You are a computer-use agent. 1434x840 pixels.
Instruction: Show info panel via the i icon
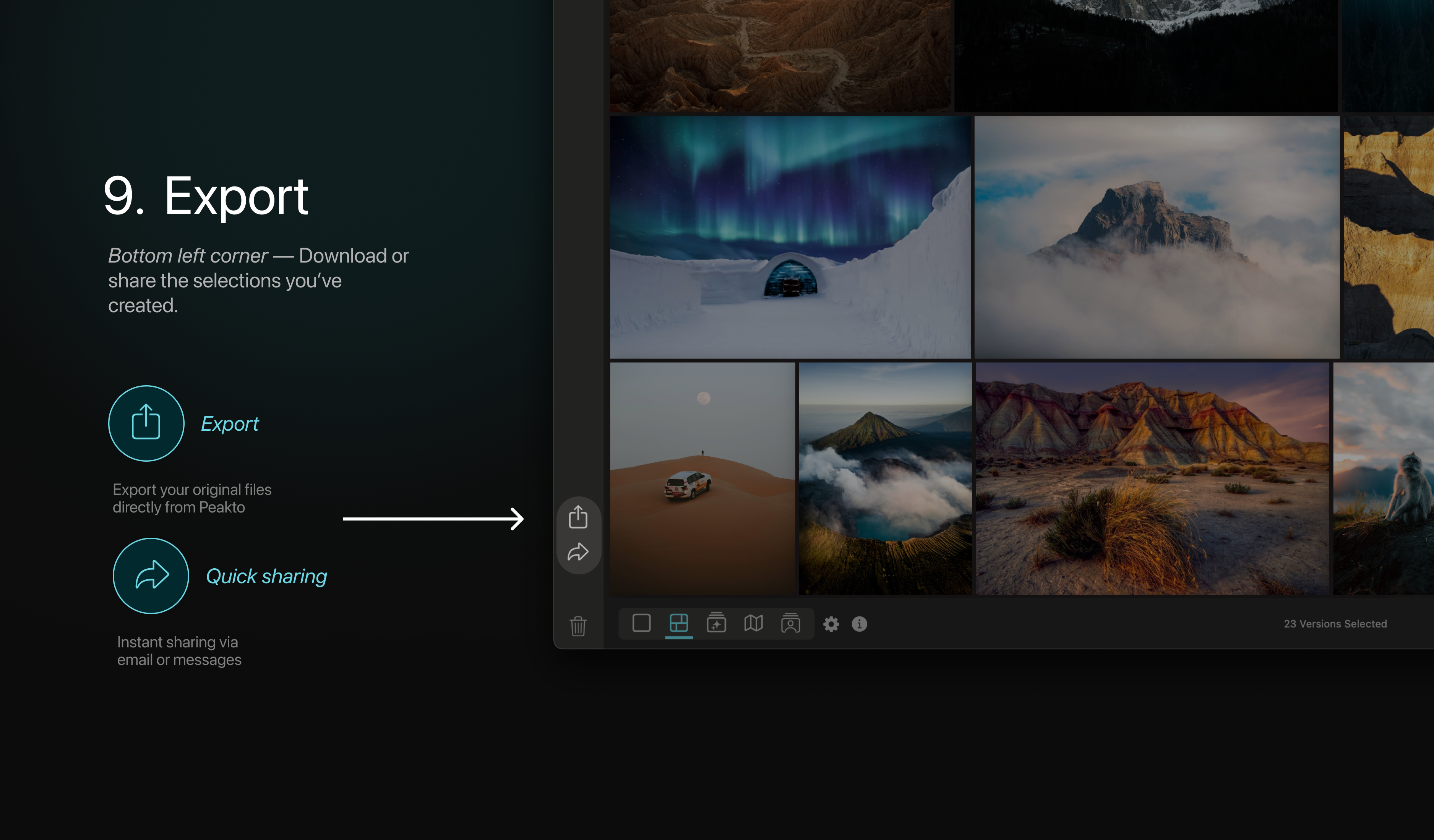pos(859,624)
